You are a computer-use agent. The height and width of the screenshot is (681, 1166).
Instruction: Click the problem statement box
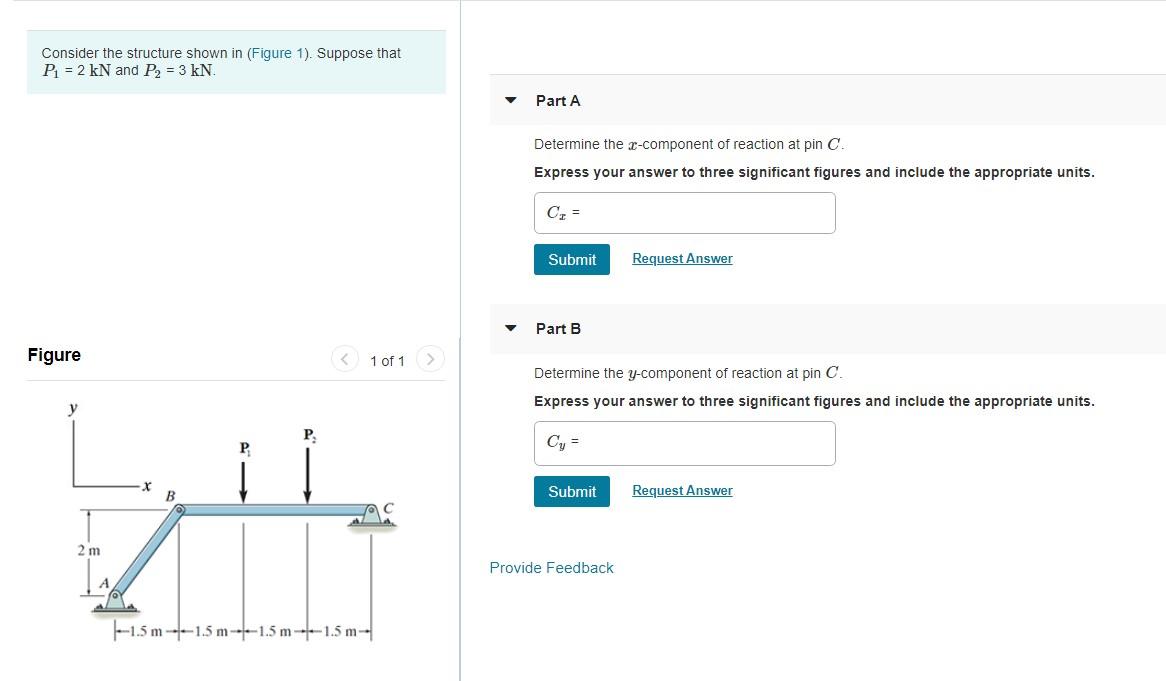click(x=235, y=61)
